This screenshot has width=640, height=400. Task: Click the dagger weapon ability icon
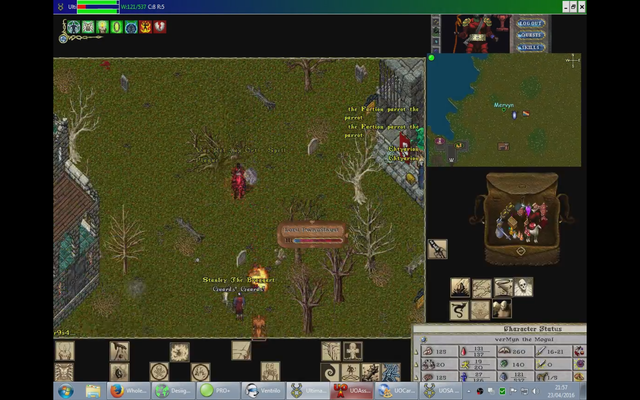(437, 249)
